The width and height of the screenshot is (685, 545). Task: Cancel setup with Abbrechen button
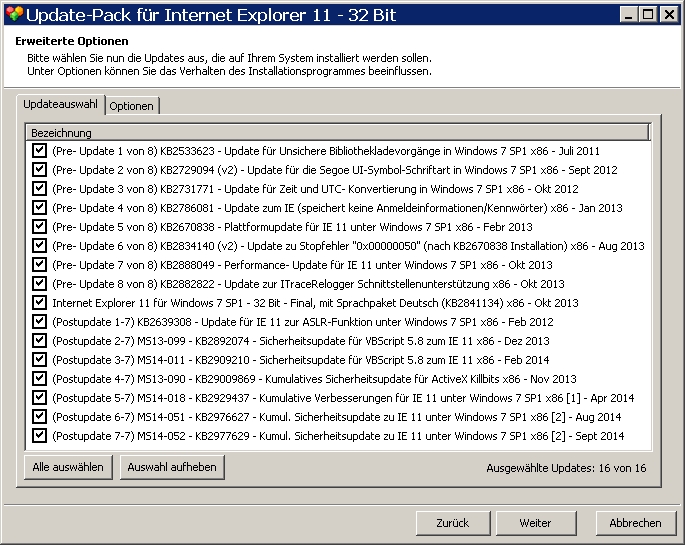pyautogui.click(x=635, y=522)
